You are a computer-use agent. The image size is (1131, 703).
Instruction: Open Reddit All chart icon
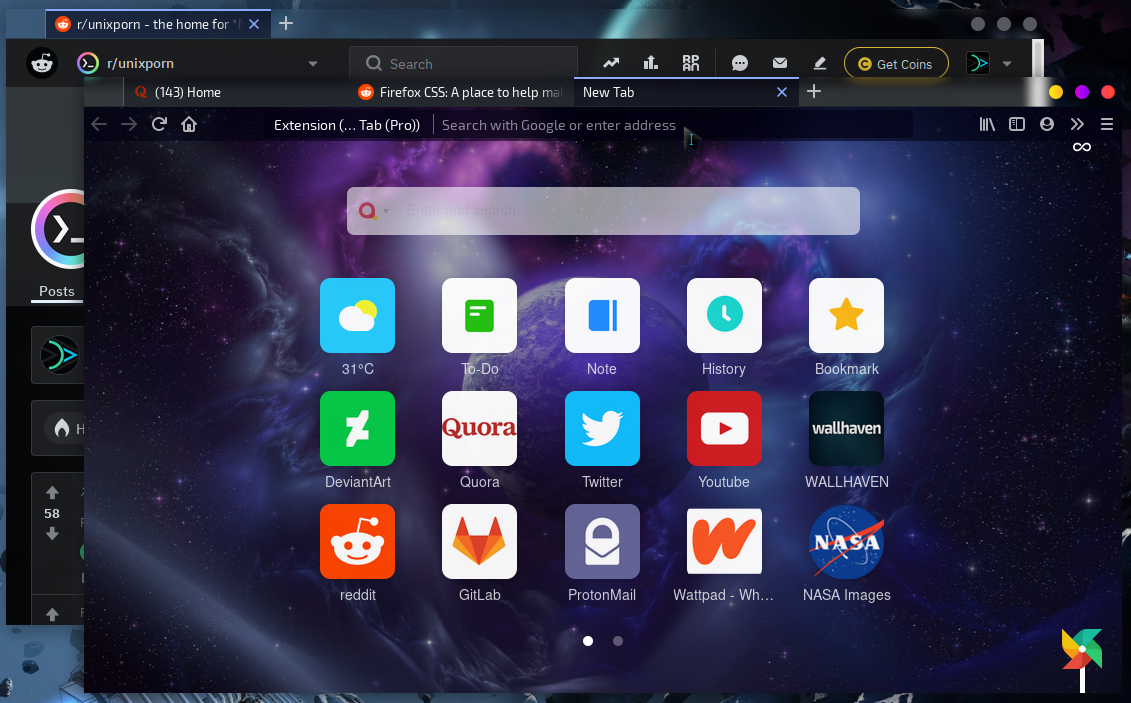(651, 63)
